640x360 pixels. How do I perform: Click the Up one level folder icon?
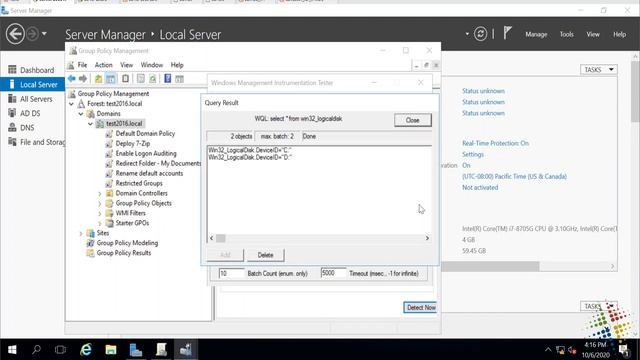pyautogui.click(x=98, y=78)
